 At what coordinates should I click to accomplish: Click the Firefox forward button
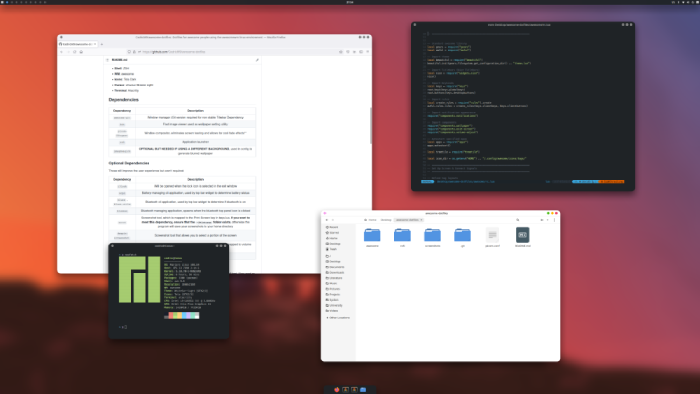click(68, 52)
